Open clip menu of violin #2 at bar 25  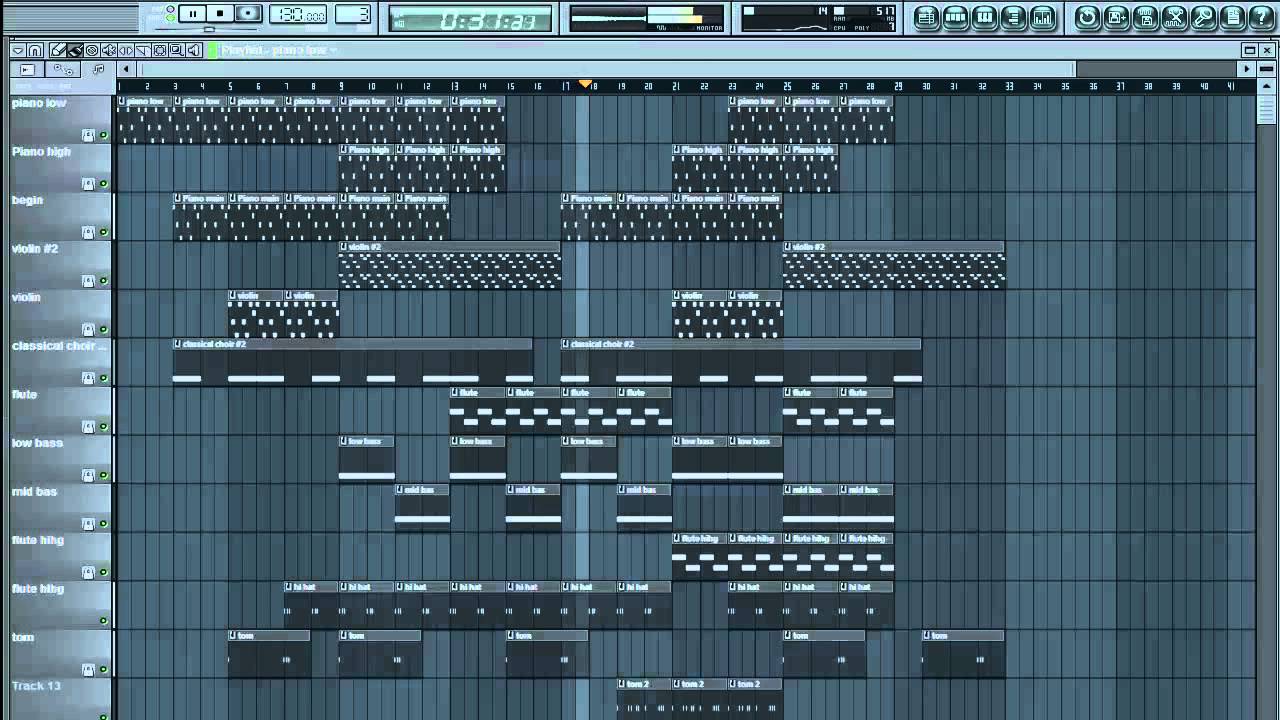tap(788, 246)
